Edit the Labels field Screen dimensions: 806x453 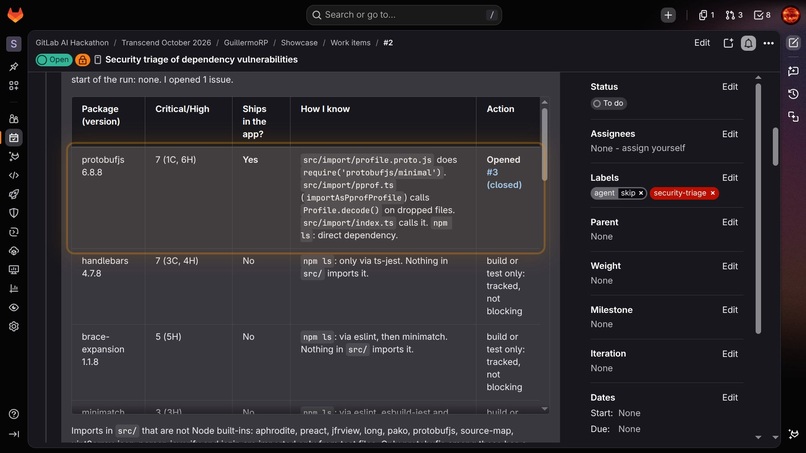(729, 178)
